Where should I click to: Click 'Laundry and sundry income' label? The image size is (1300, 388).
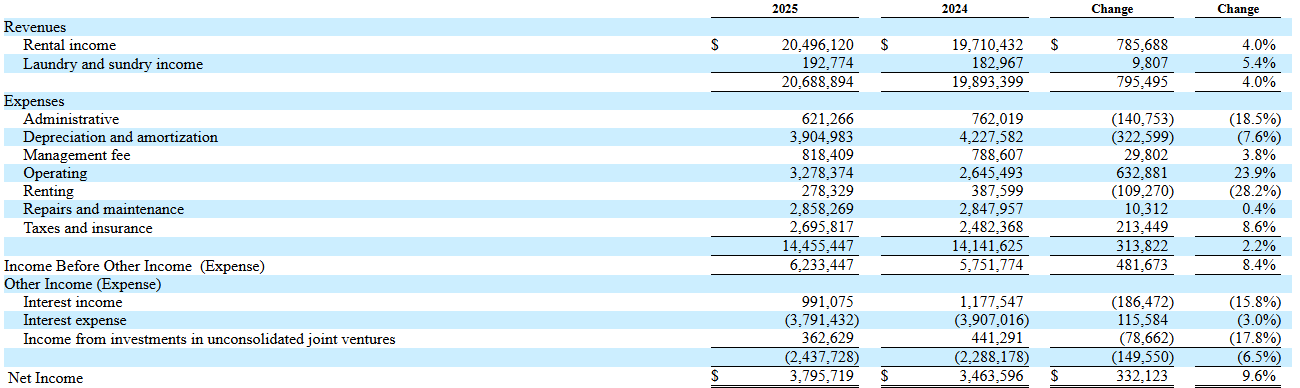point(113,64)
